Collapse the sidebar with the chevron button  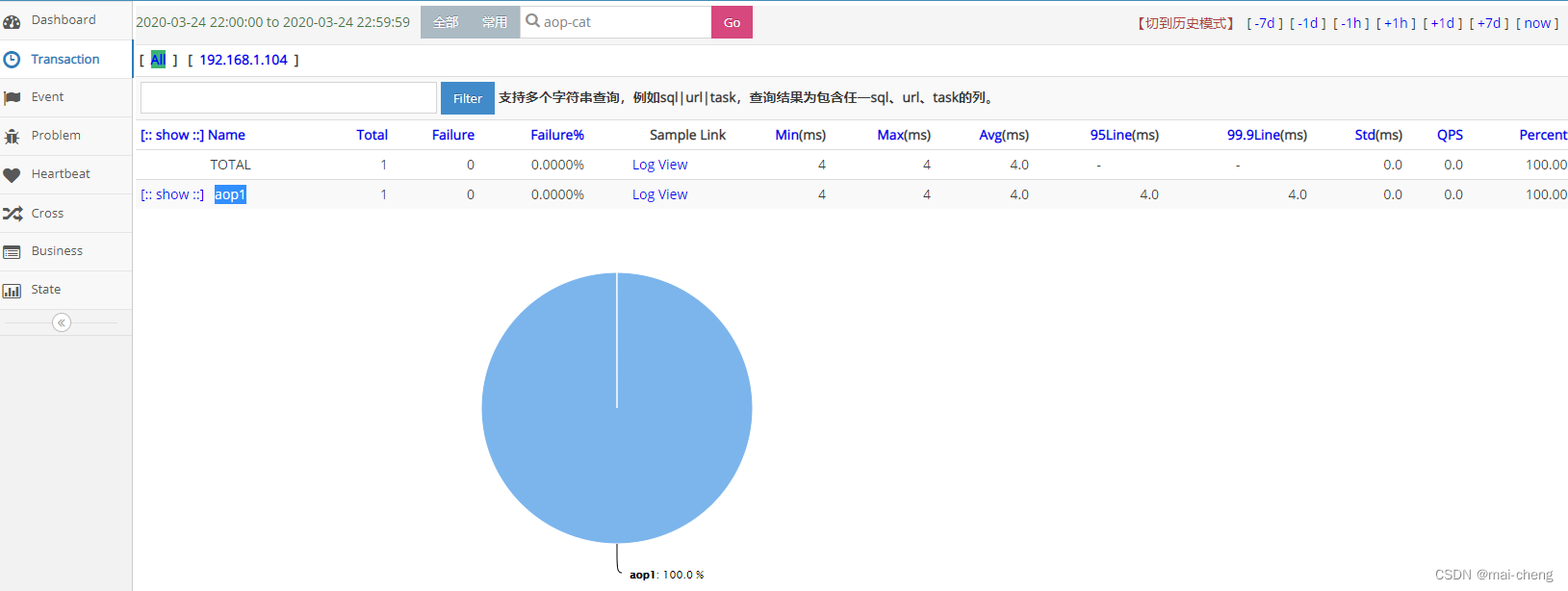[x=62, y=322]
